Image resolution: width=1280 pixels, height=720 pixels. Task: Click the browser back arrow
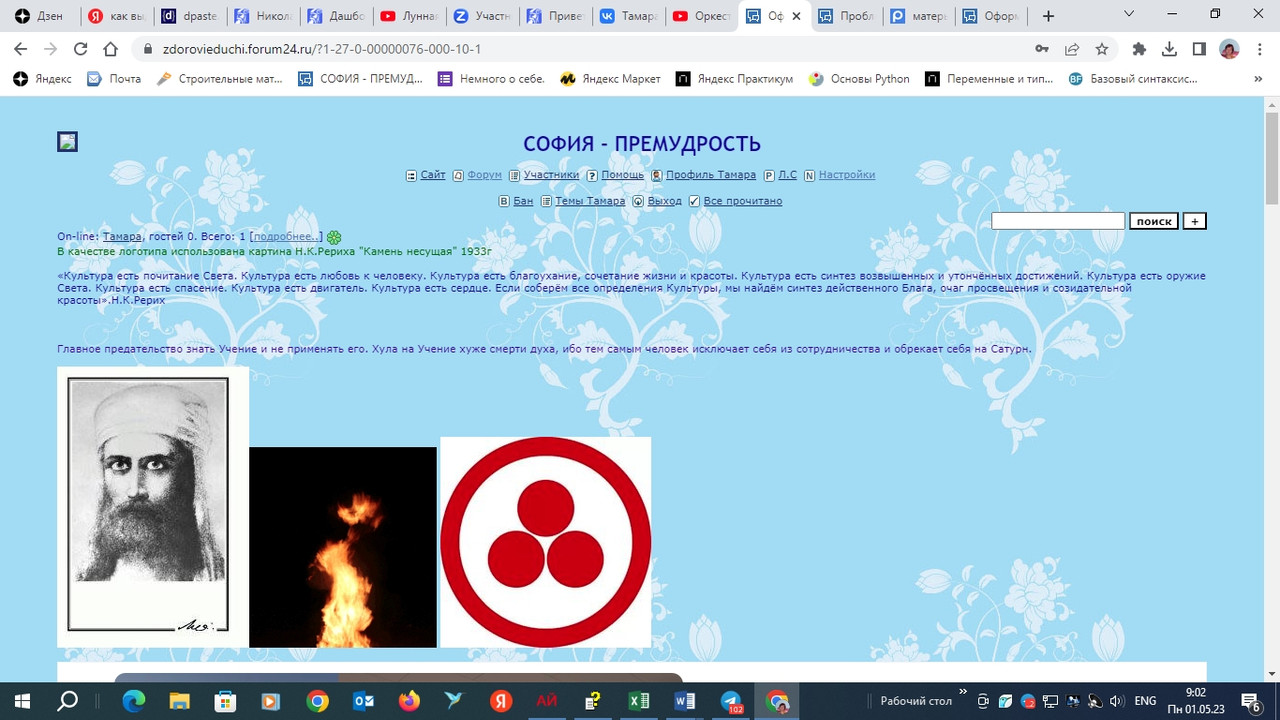click(x=20, y=49)
